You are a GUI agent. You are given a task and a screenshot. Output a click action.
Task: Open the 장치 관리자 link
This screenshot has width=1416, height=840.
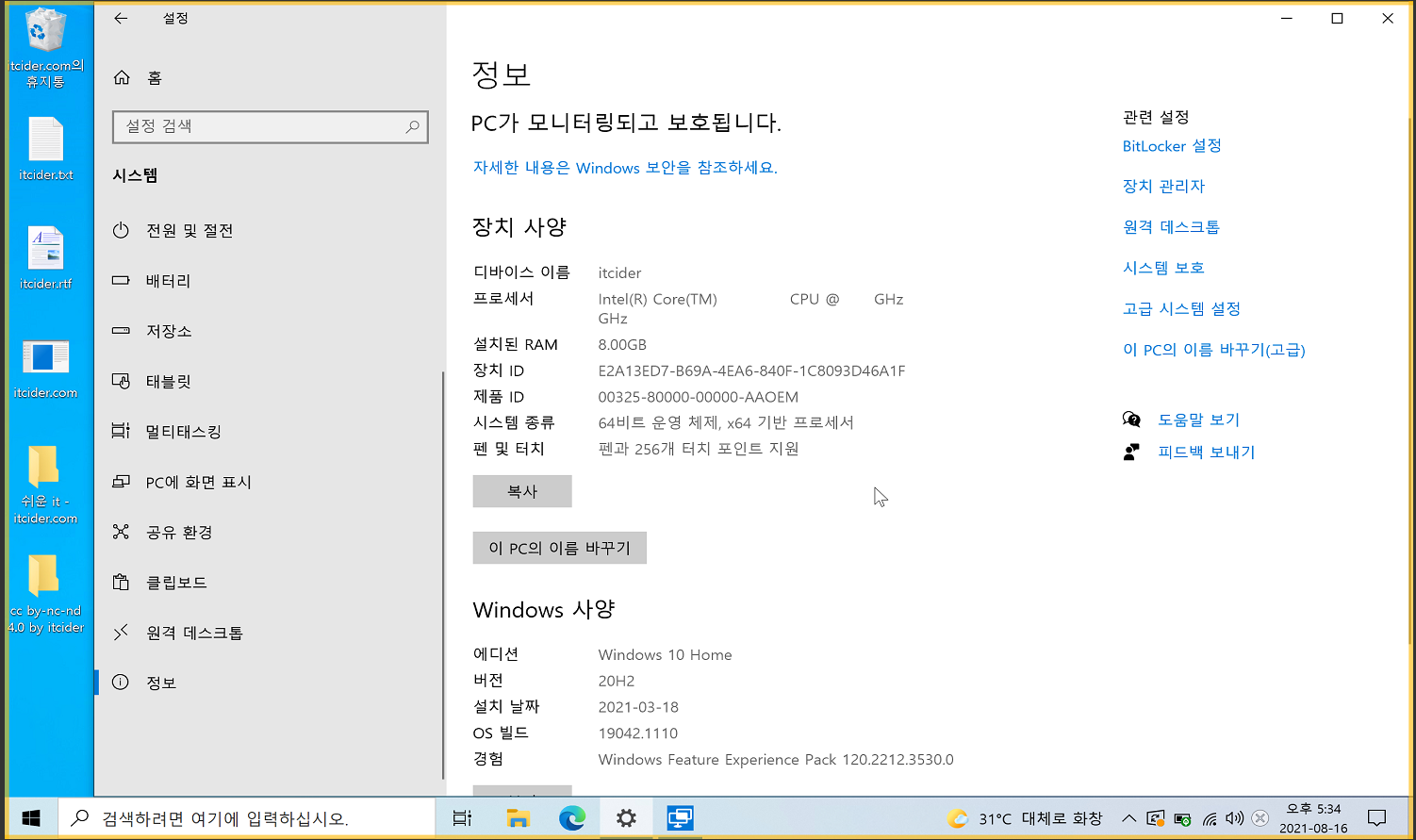[1163, 187]
